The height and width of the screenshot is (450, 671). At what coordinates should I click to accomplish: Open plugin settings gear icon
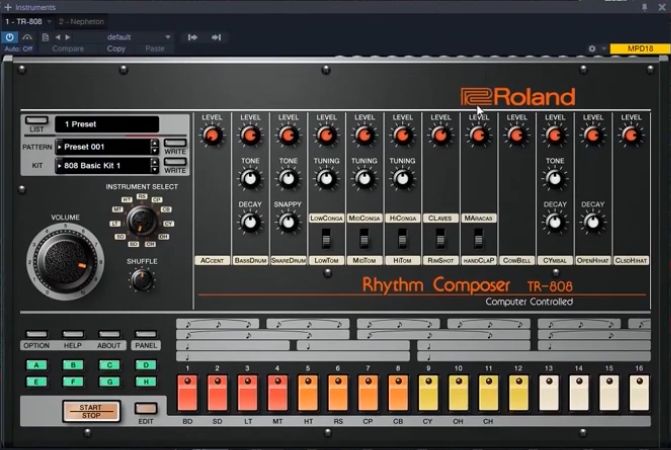tap(592, 49)
